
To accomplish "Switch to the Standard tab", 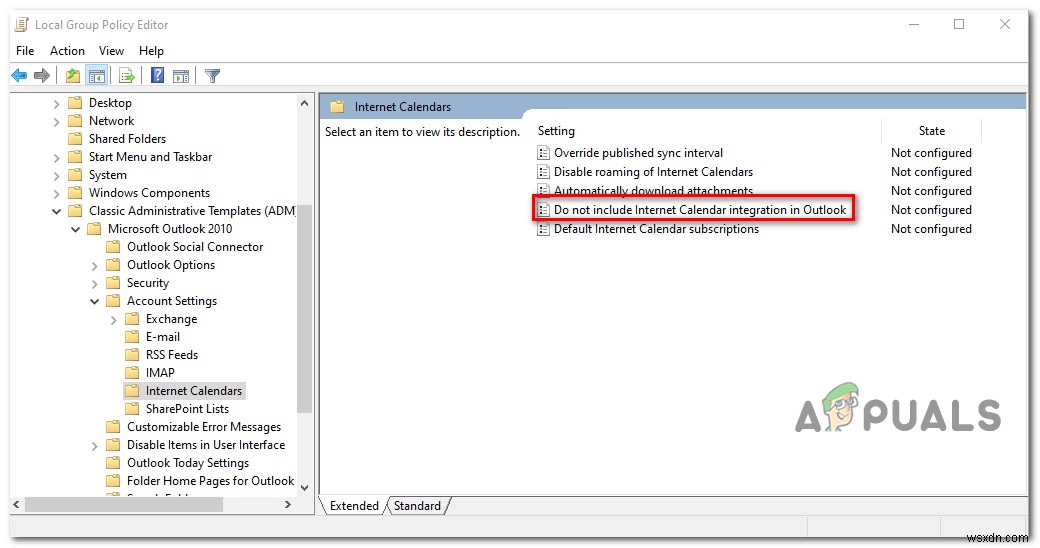I will pos(417,506).
